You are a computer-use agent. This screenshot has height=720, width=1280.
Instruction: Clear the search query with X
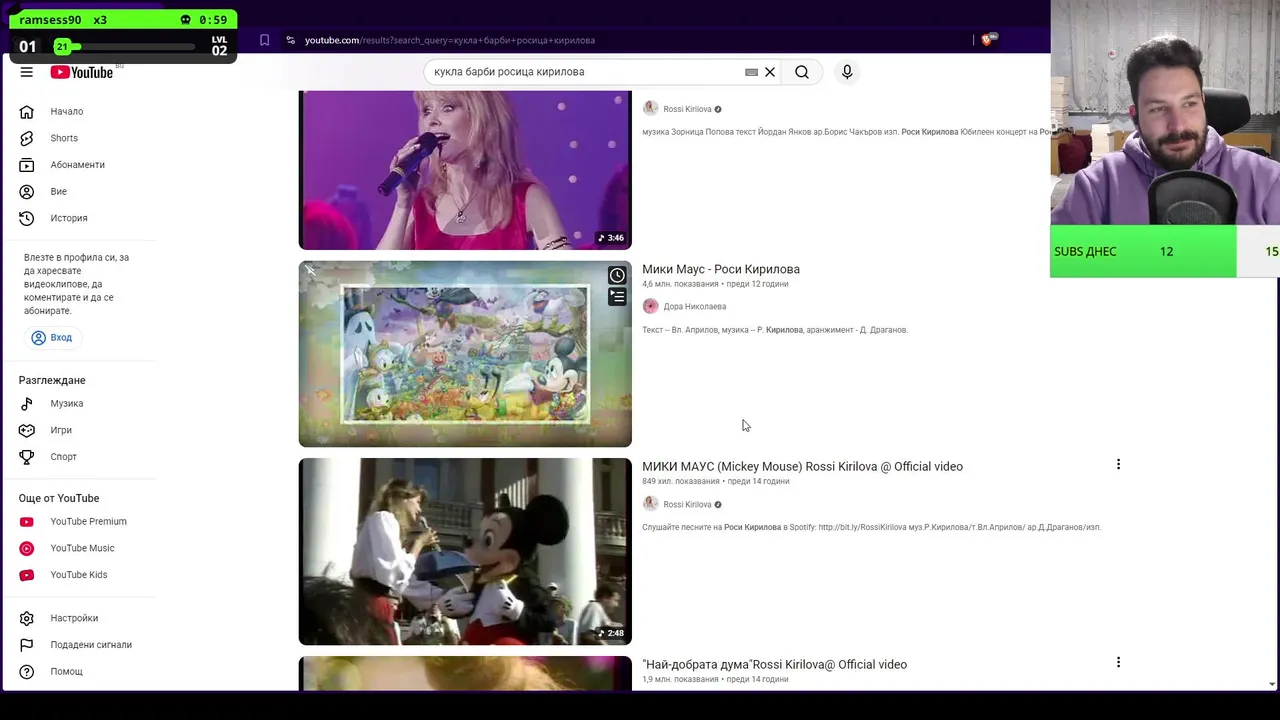coord(770,72)
